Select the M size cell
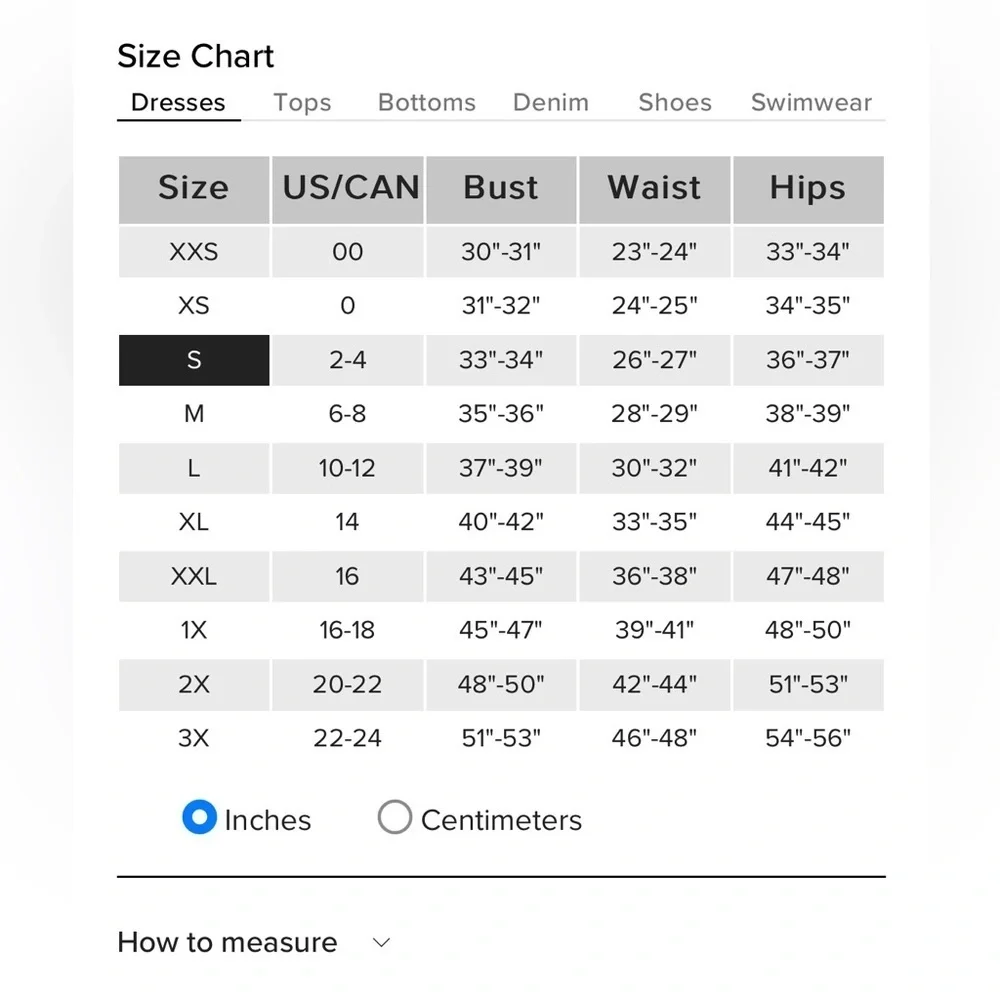The width and height of the screenshot is (1000, 1000). 194,414
